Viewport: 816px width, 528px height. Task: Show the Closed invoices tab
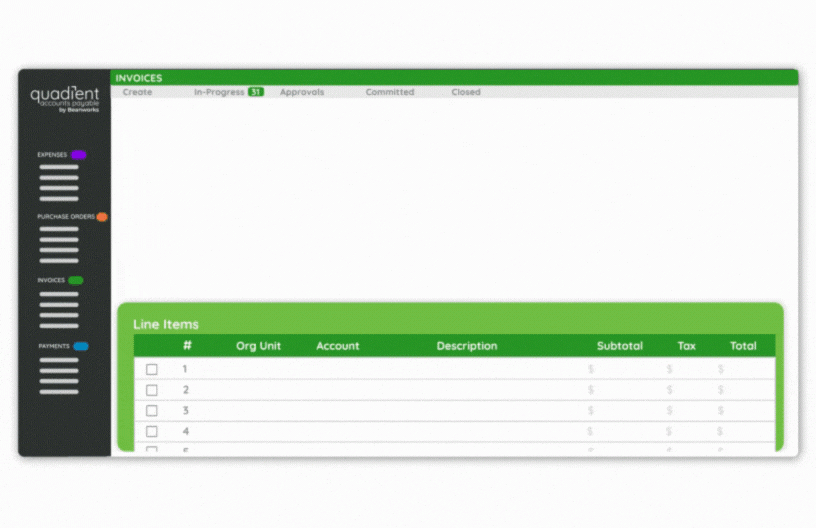(465, 92)
